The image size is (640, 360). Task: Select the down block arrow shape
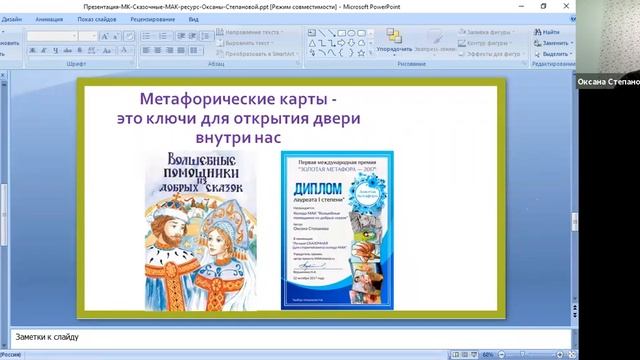click(351, 43)
